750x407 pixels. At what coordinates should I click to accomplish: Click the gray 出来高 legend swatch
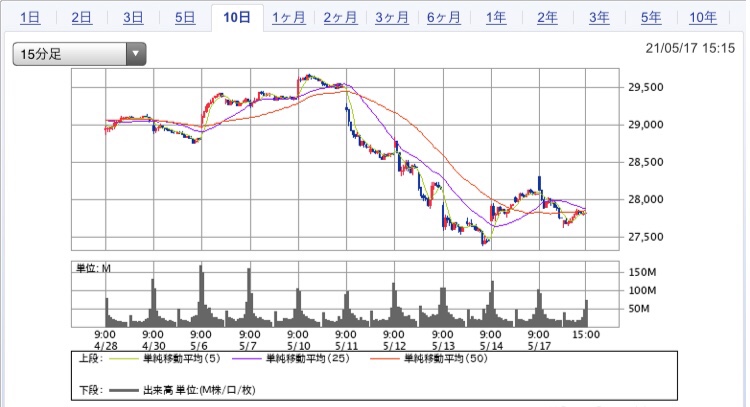pyautogui.click(x=123, y=390)
